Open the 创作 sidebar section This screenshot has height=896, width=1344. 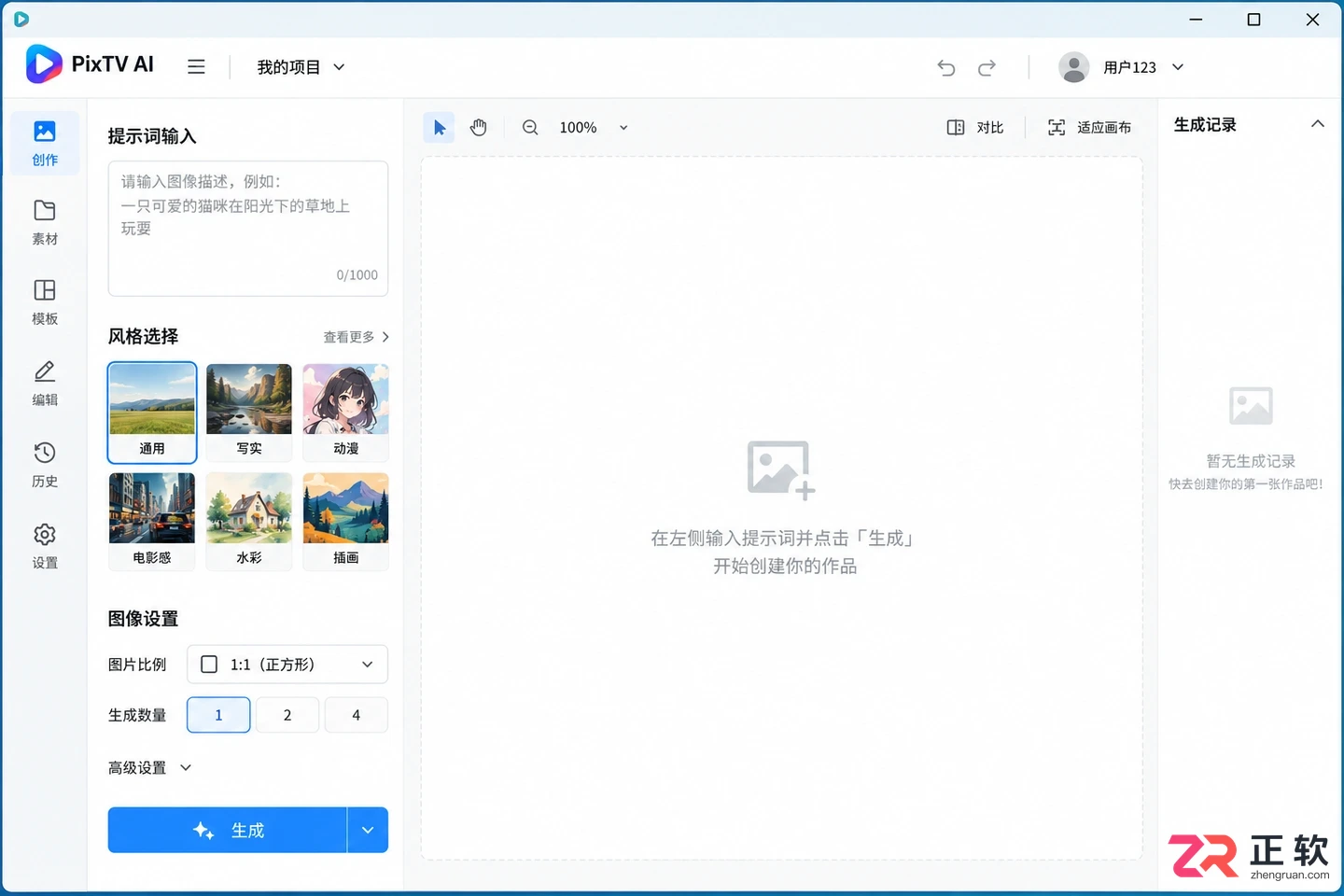point(45,143)
